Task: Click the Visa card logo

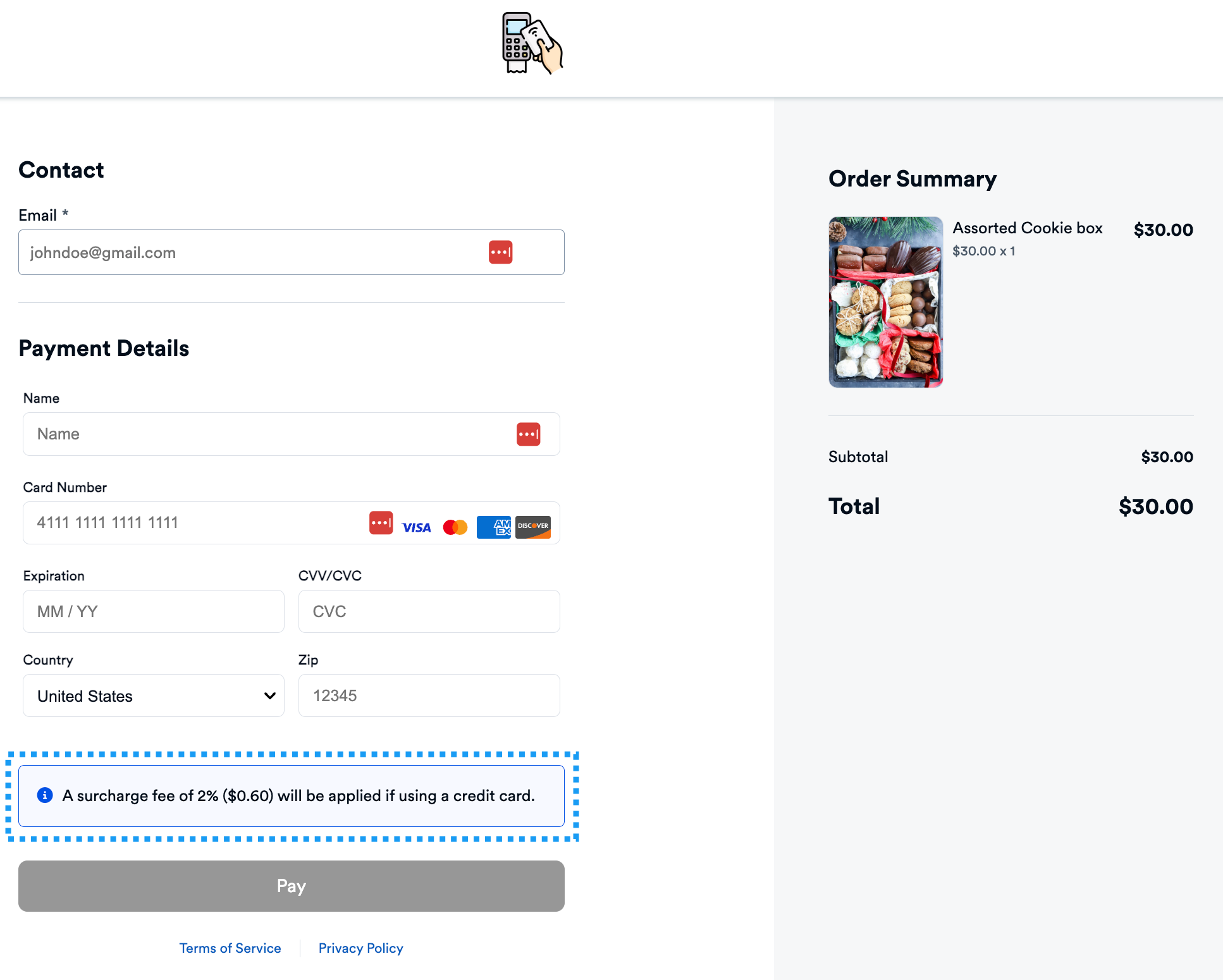Action: tap(416, 527)
